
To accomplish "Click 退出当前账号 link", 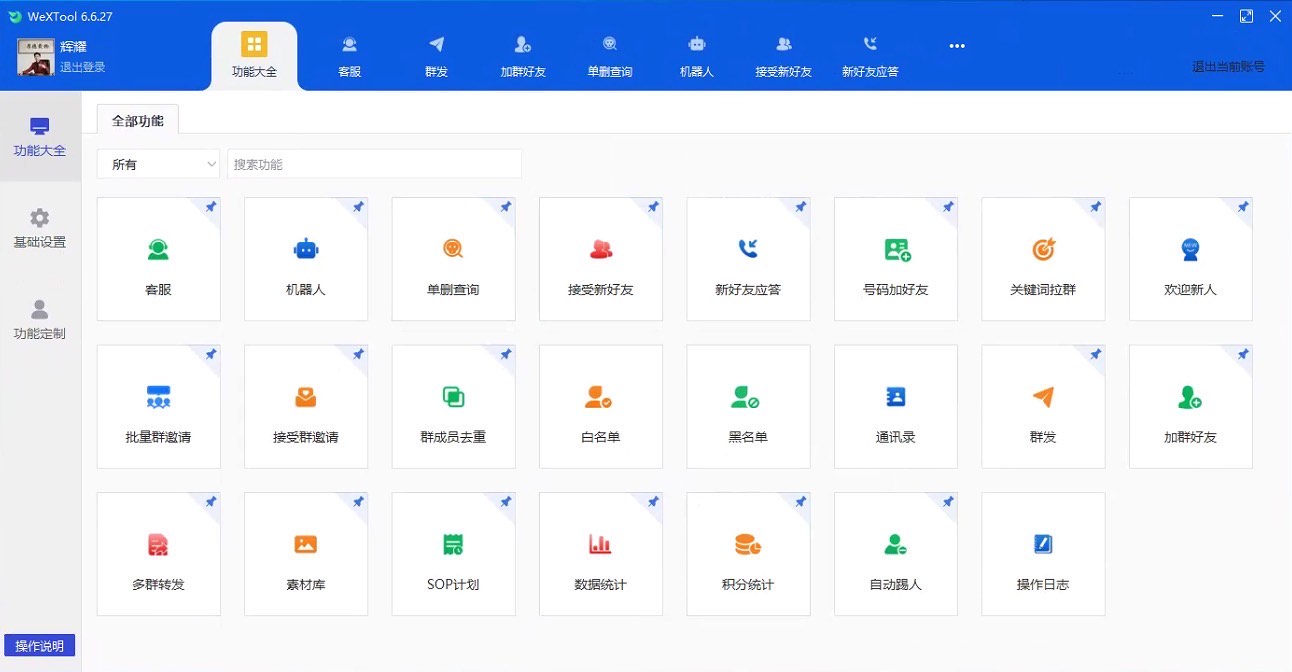I will pos(1228,67).
